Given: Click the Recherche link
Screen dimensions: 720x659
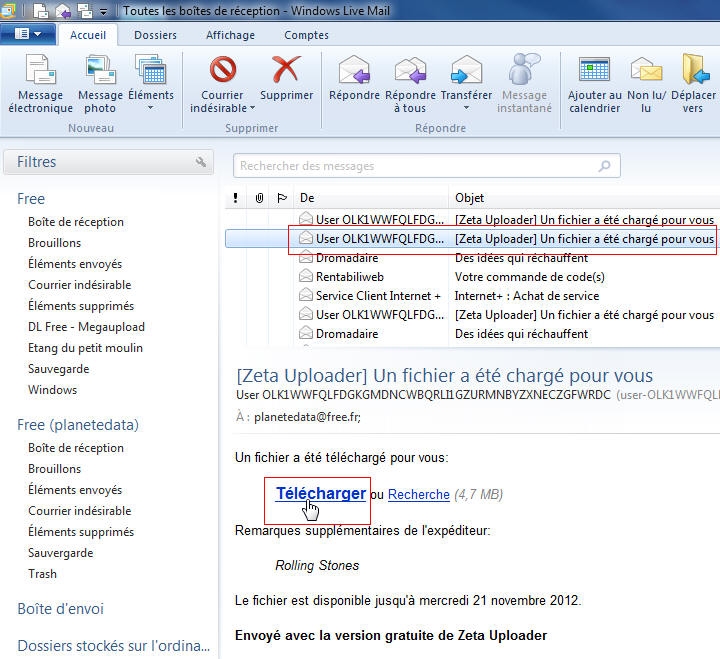Looking at the screenshot, I should [x=418, y=495].
